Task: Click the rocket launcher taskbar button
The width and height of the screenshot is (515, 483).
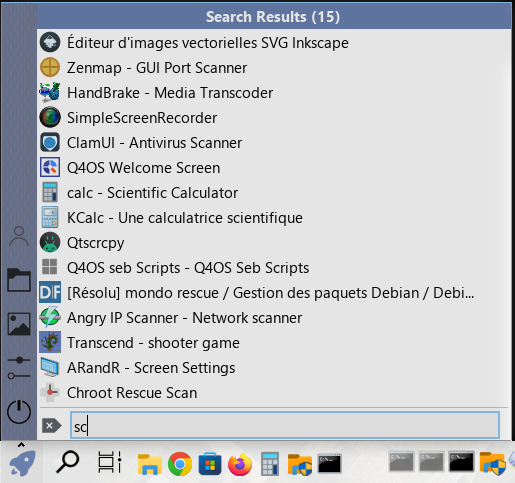Action: point(22,463)
